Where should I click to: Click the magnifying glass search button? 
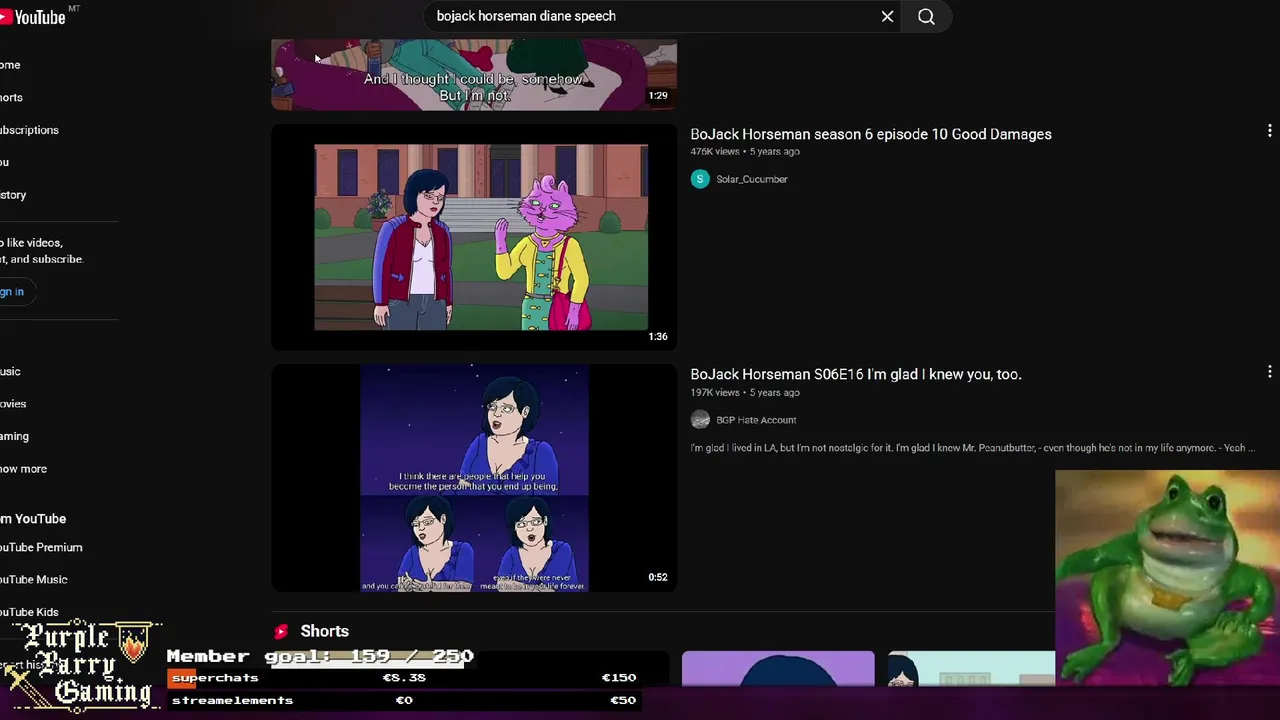926,16
